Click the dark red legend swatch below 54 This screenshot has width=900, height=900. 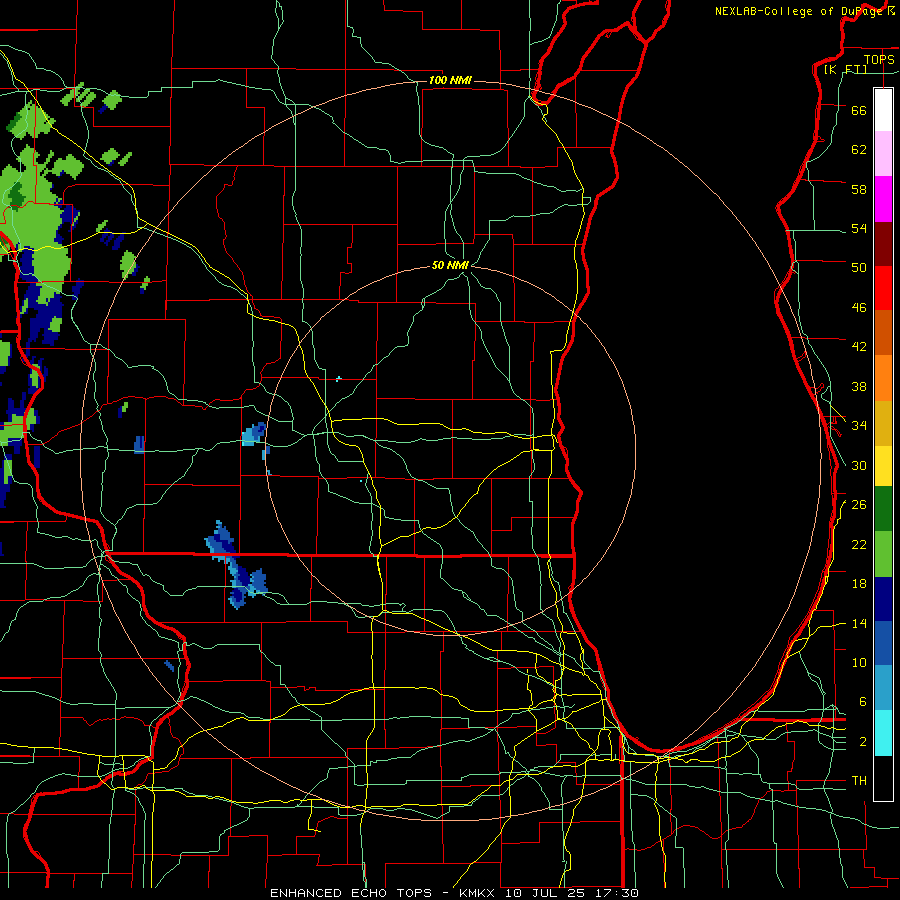tap(883, 244)
